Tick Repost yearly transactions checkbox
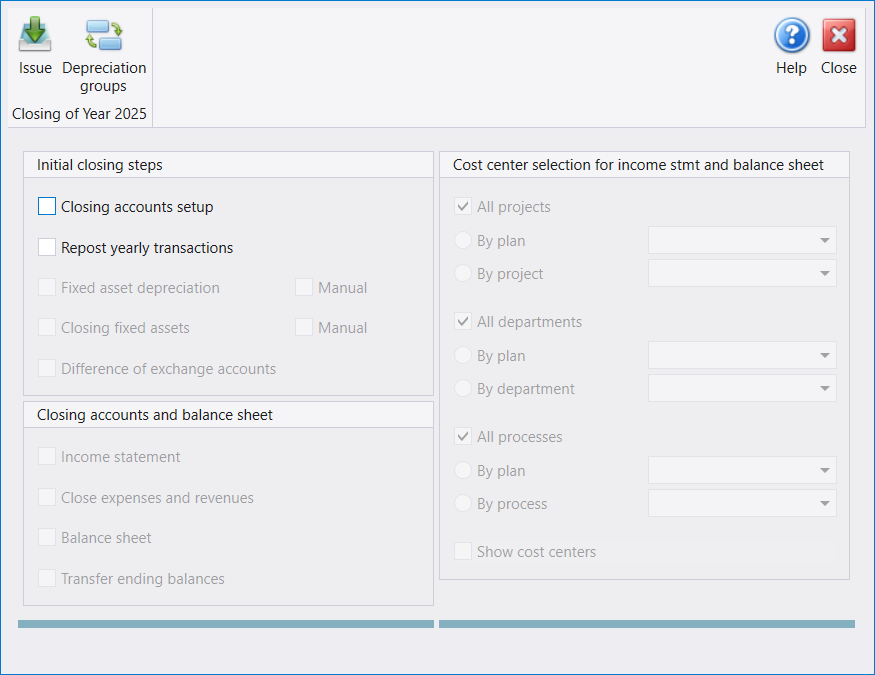Viewport: 875px width, 675px height. pos(47,247)
